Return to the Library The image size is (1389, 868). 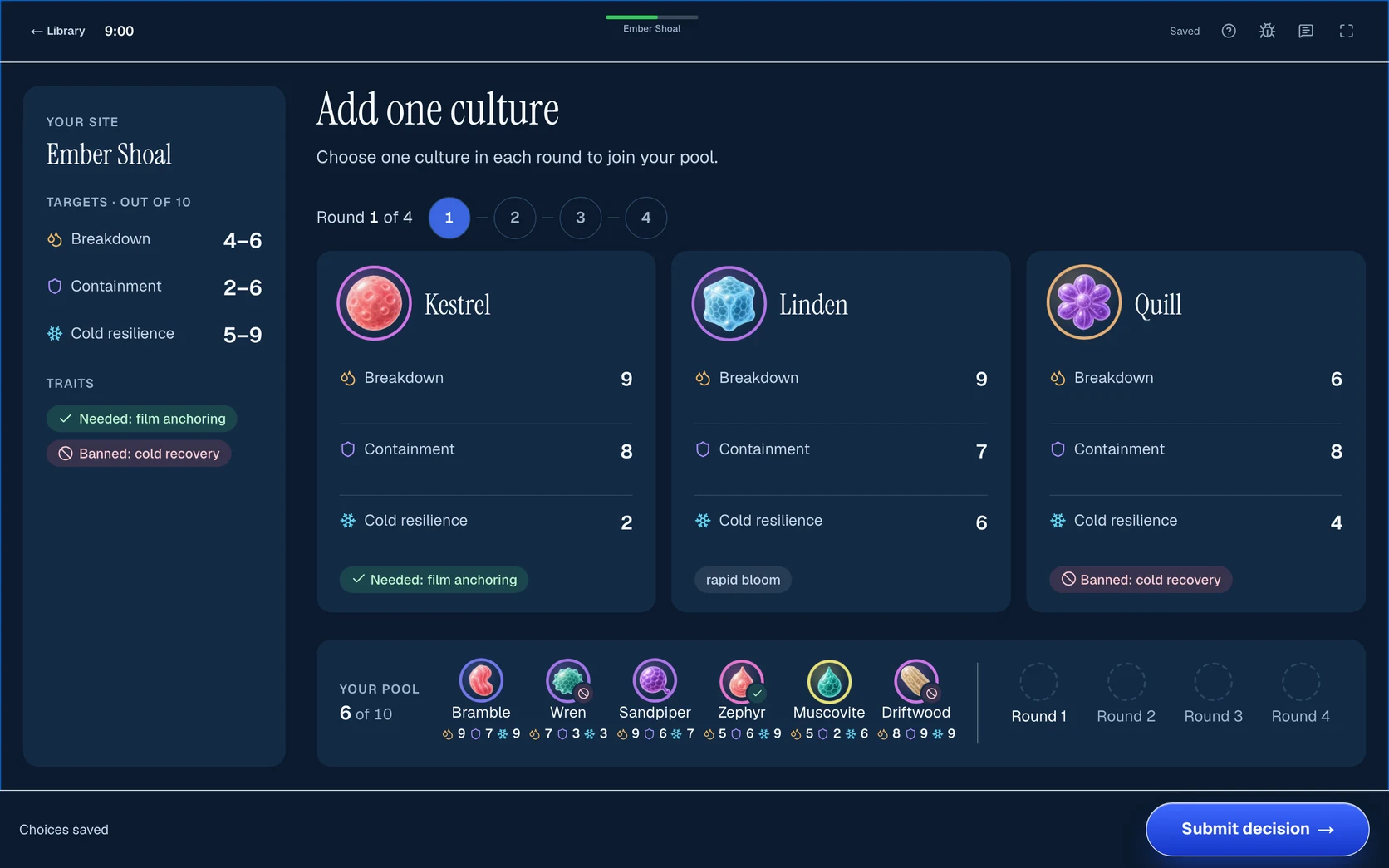click(57, 31)
